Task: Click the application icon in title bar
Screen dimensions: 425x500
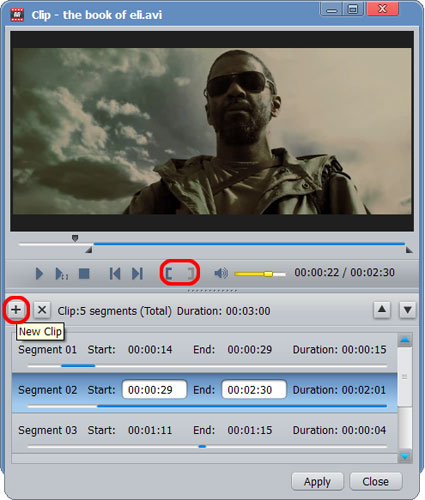Action: click(x=17, y=15)
